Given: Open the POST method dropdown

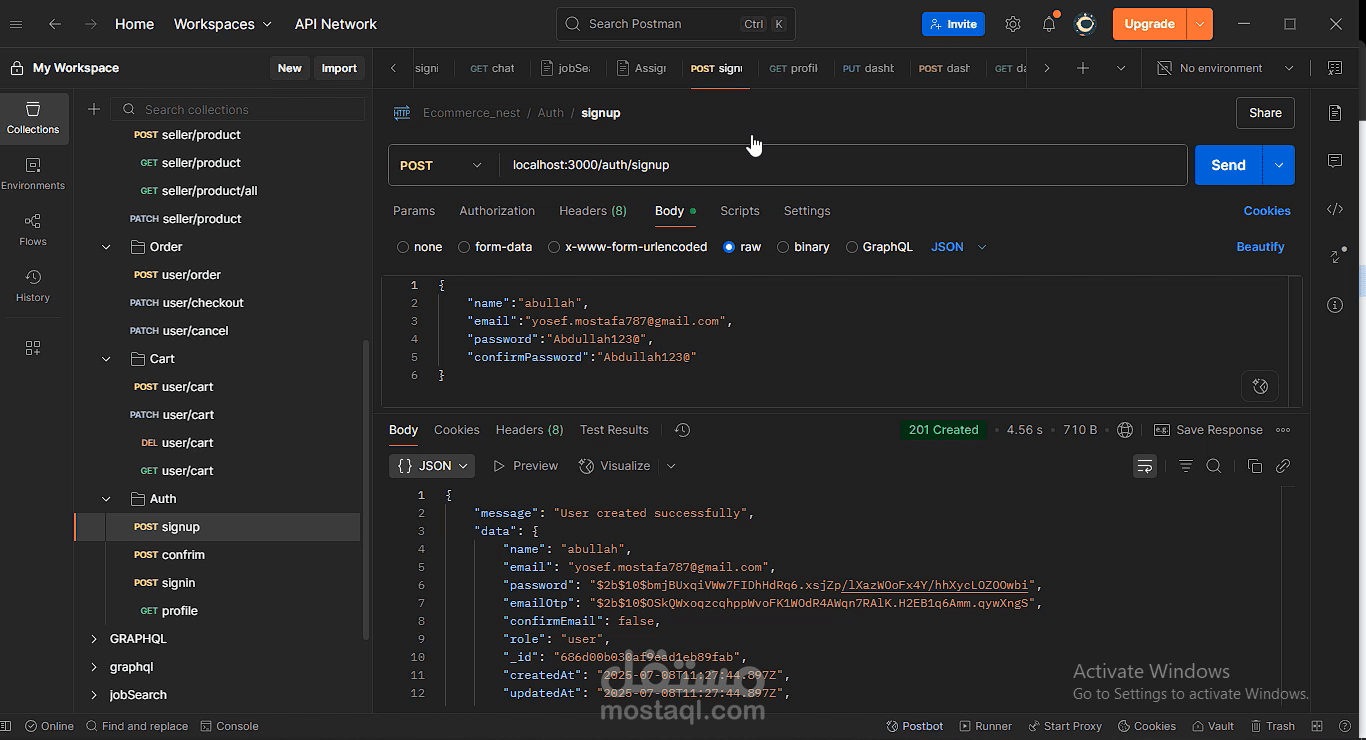Looking at the screenshot, I should point(441,165).
